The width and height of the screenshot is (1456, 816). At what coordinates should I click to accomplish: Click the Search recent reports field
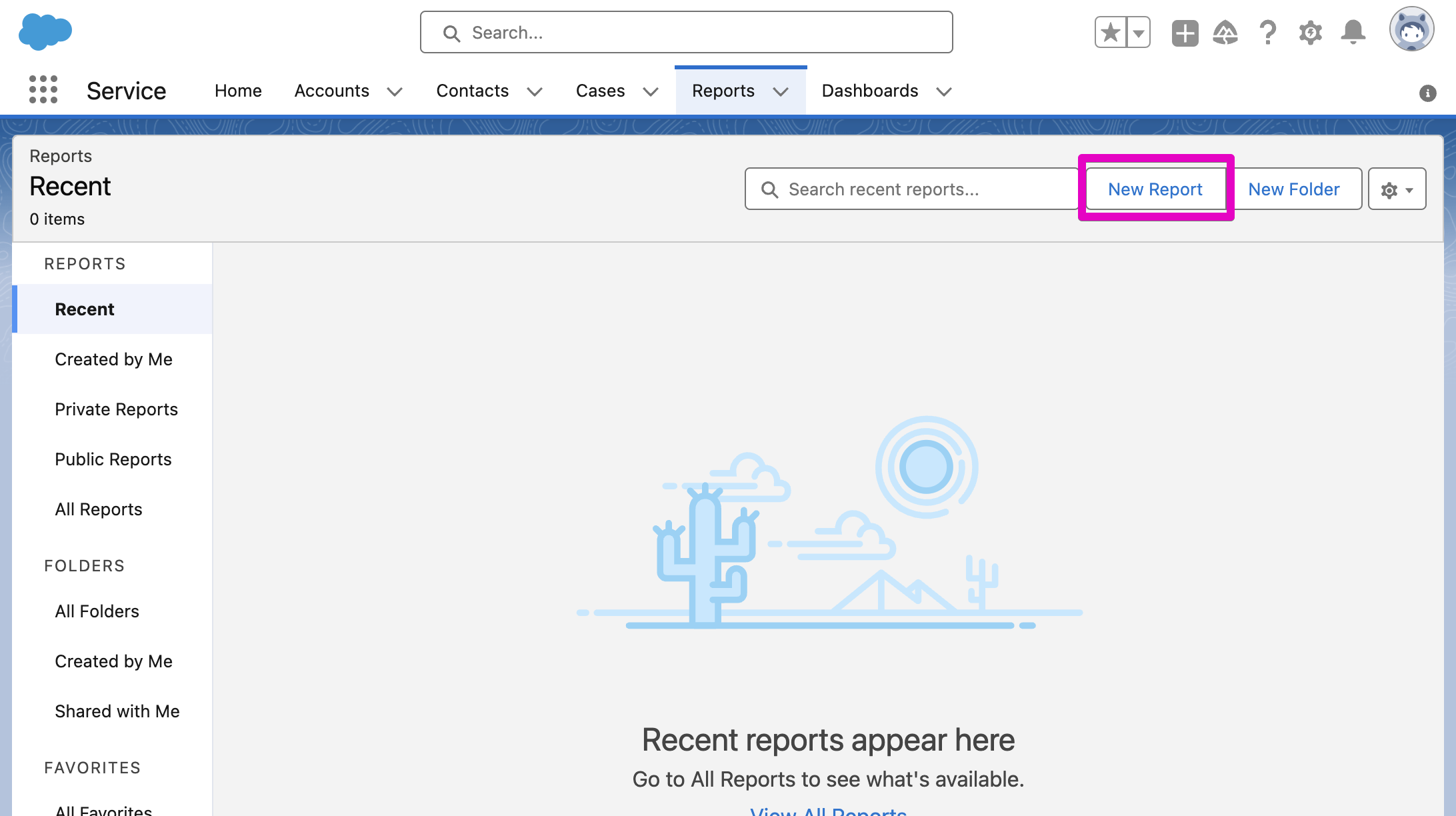click(920, 189)
